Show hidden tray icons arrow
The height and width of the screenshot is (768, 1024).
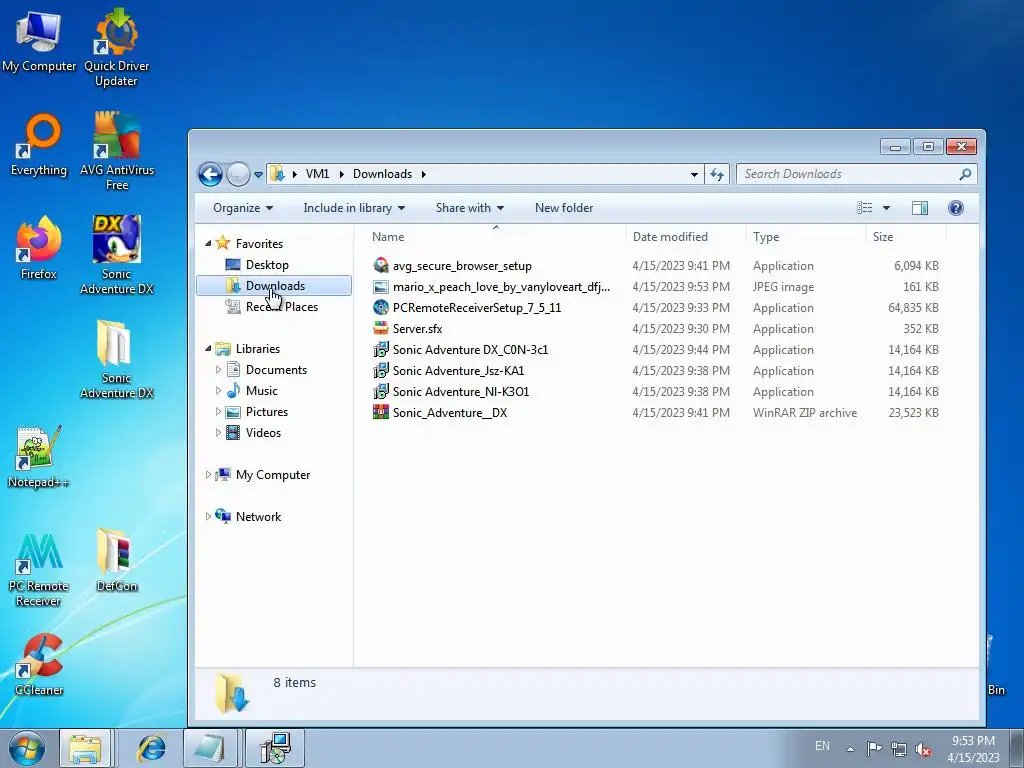(x=850, y=749)
